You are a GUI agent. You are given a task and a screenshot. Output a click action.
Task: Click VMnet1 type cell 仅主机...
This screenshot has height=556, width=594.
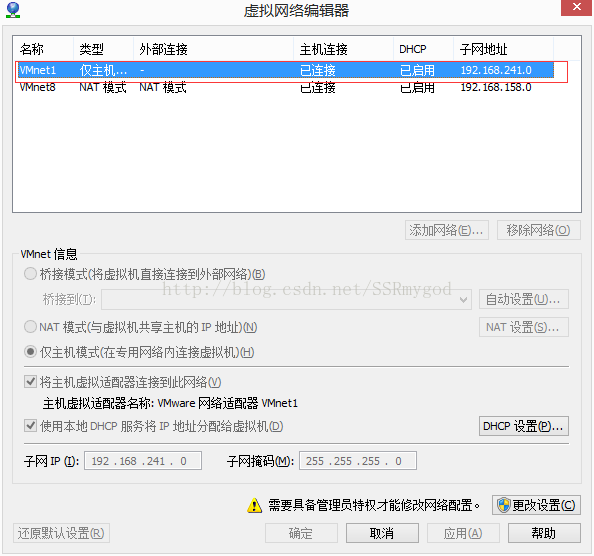103,70
